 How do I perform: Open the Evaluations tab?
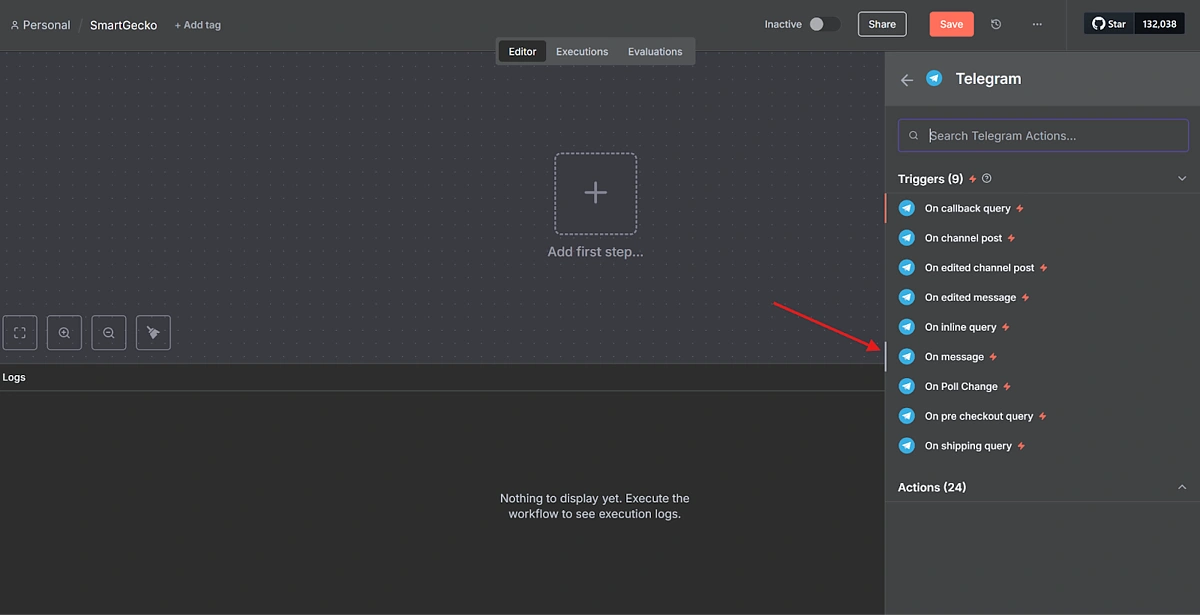pos(655,51)
